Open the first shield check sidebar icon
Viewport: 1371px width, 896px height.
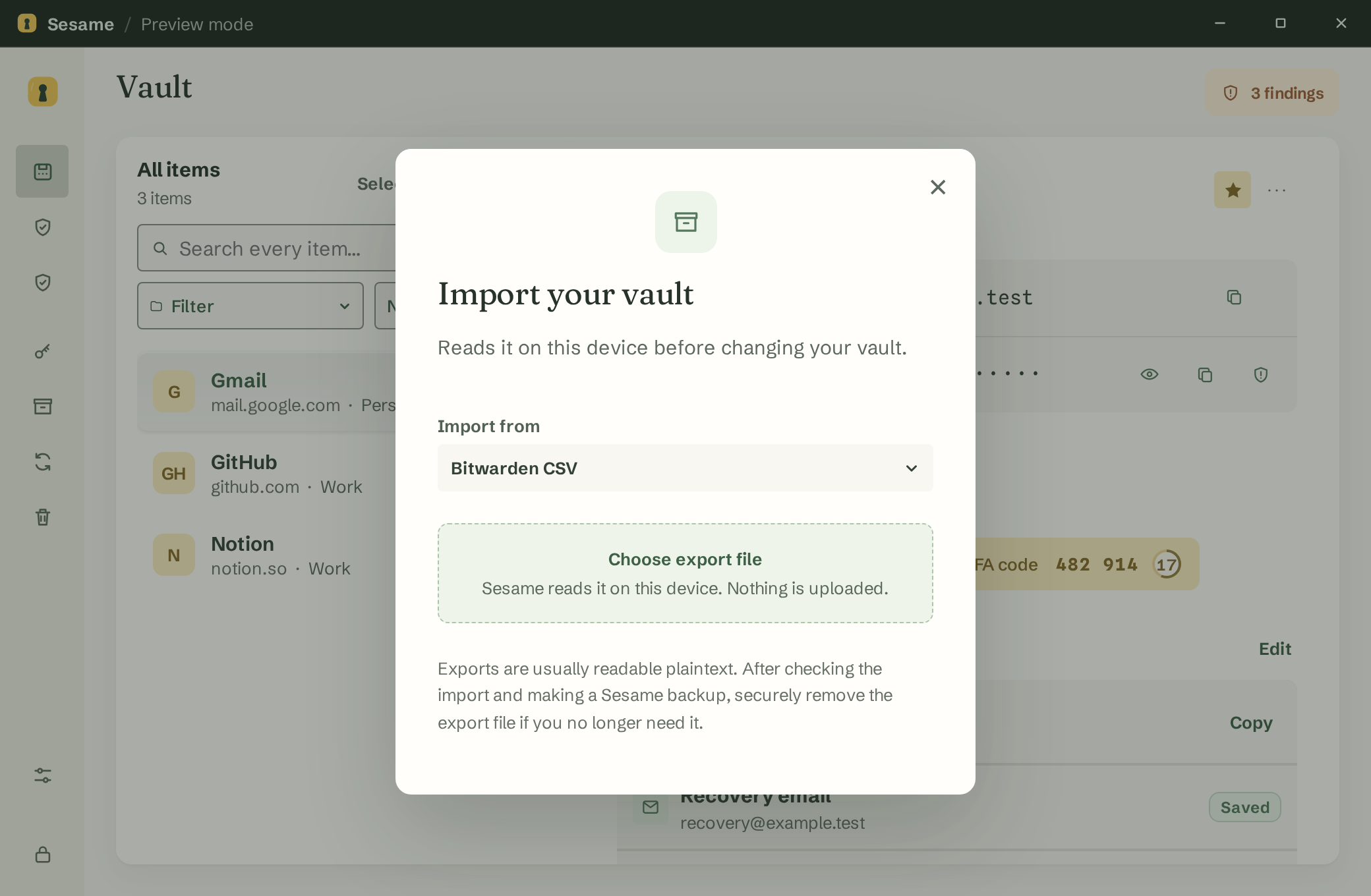[x=42, y=227]
